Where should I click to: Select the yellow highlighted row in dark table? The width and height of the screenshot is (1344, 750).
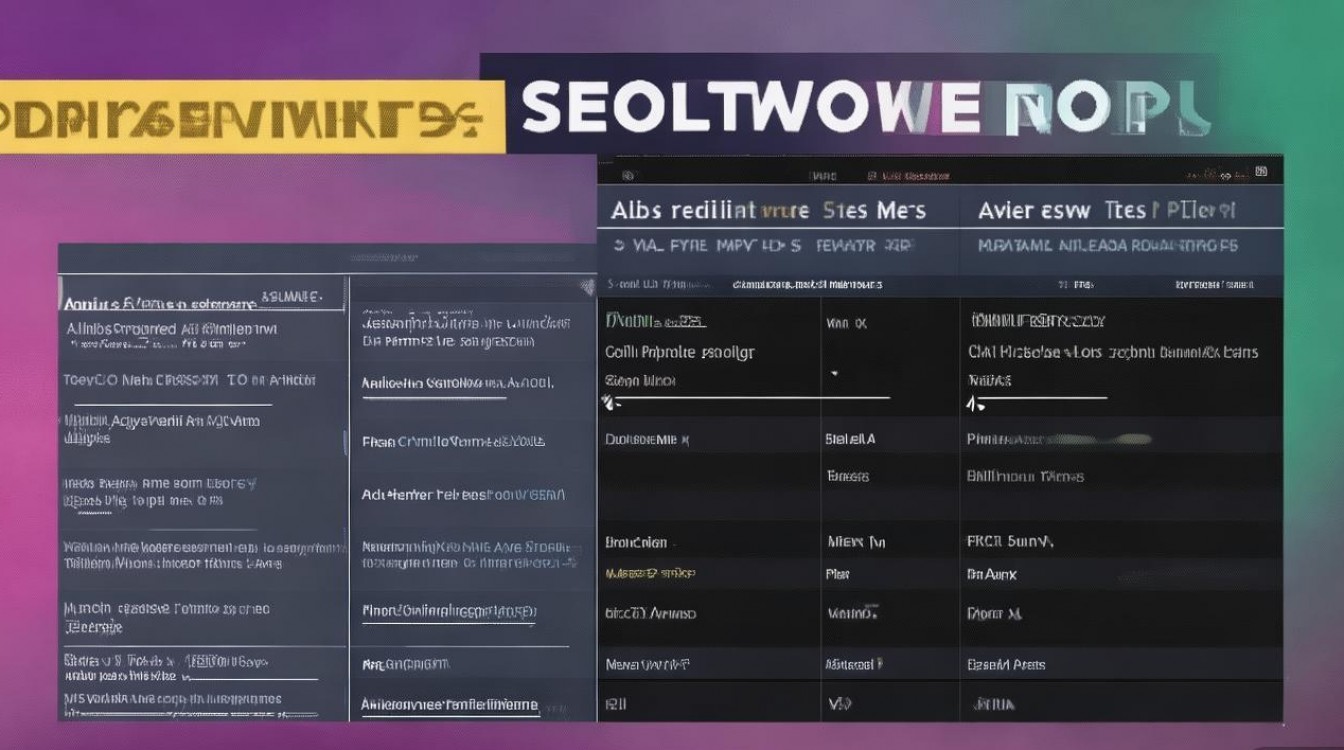point(651,574)
